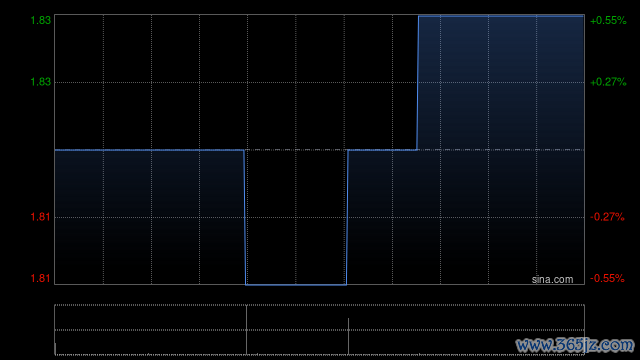Click the 1.83 price label aligned with +0.55%

(41, 20)
